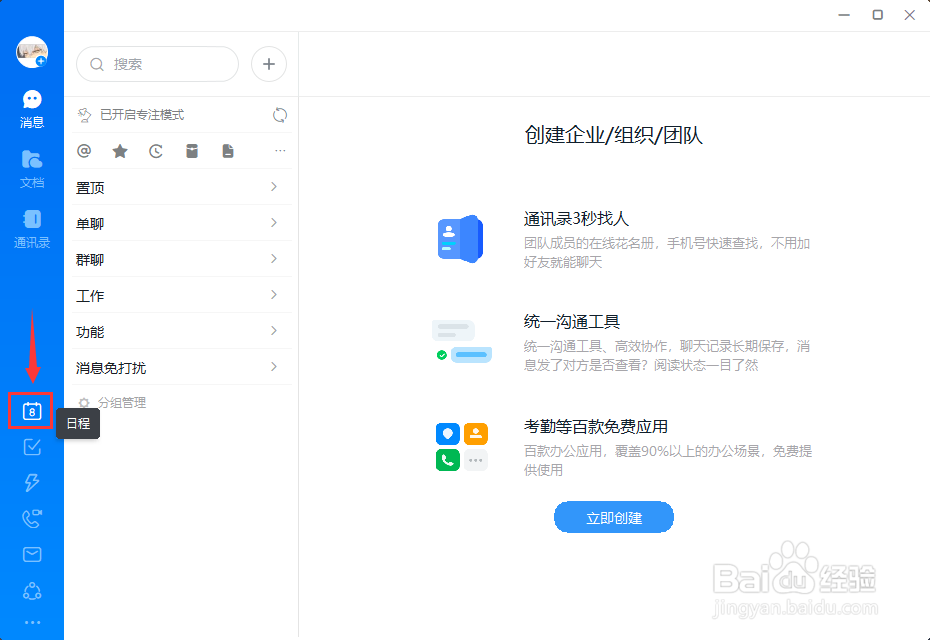Minimize the application window
Image resolution: width=930 pixels, height=640 pixels.
pos(844,15)
